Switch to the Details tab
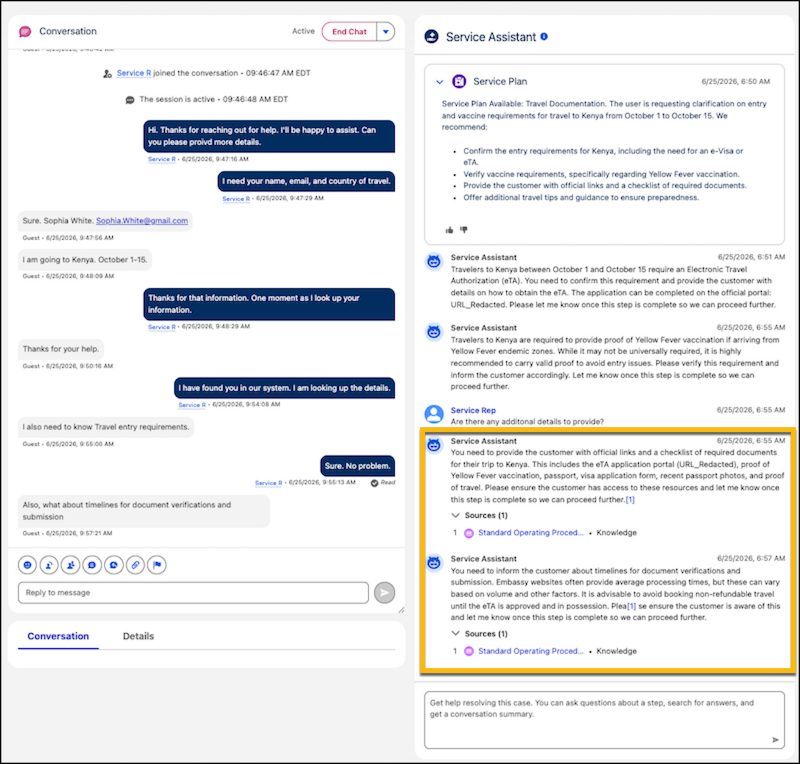The image size is (800, 764). coord(138,636)
